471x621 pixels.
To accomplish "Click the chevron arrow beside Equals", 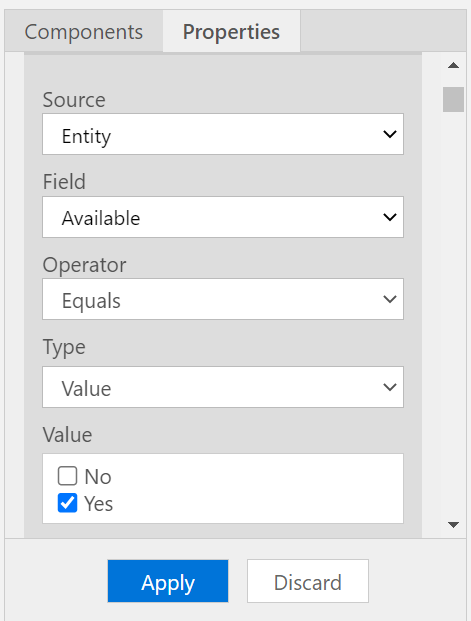I will click(x=390, y=299).
